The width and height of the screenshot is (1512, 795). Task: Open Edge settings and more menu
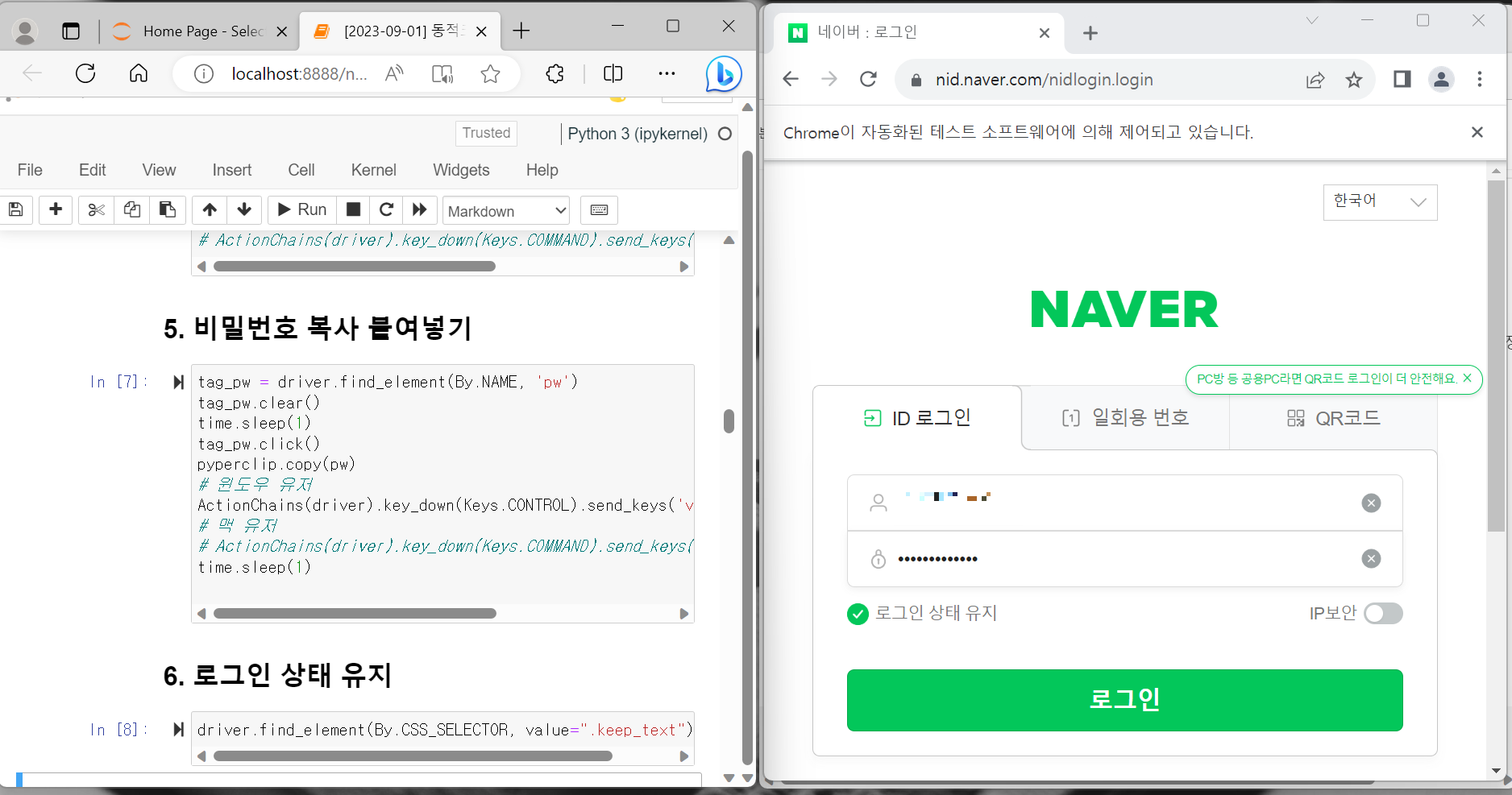click(x=667, y=74)
